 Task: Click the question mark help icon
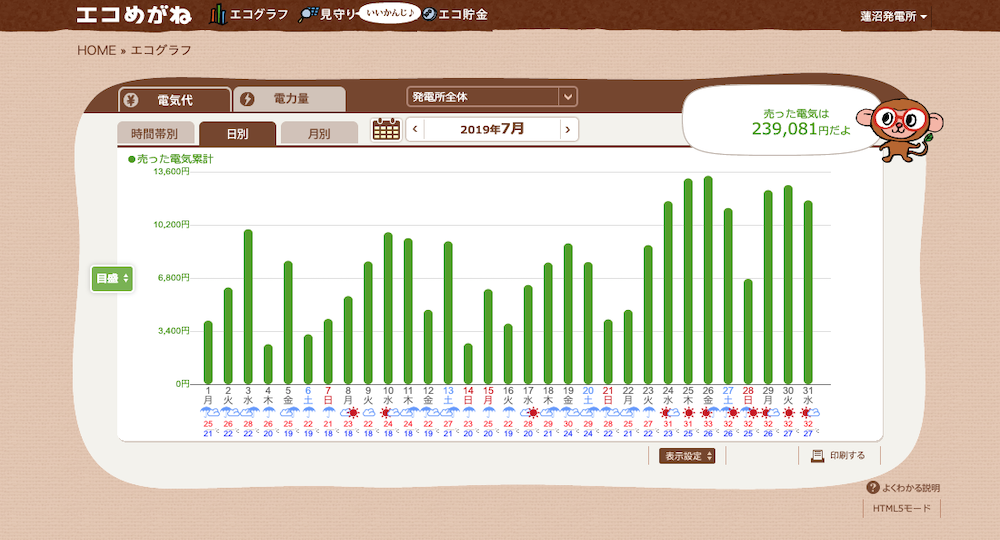(873, 488)
